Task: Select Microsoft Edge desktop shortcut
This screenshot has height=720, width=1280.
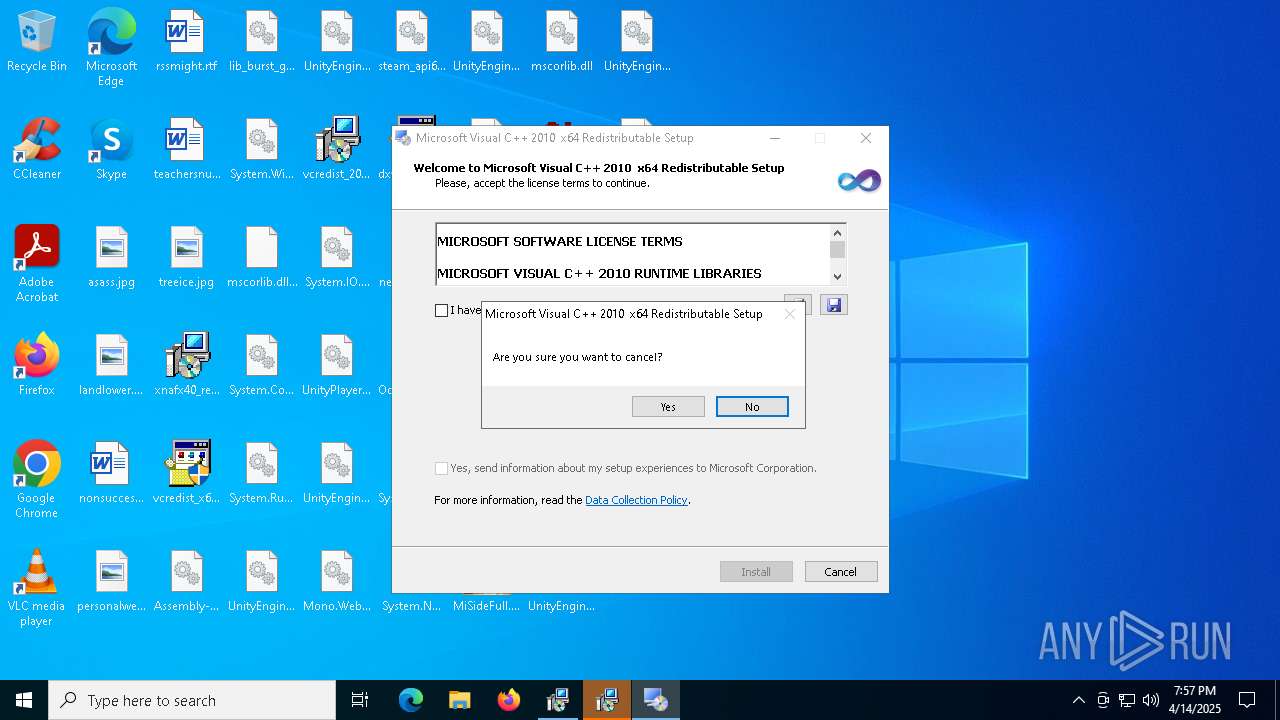Action: point(111,48)
